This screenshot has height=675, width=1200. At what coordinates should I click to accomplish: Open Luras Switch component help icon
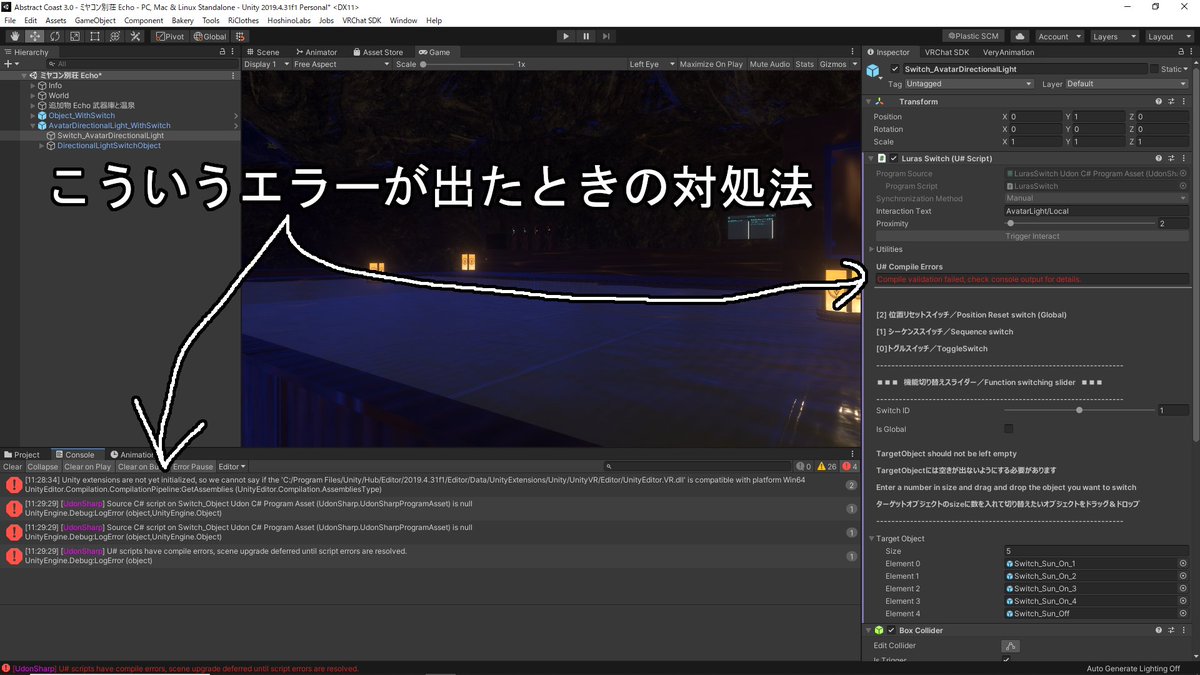(x=1158, y=158)
